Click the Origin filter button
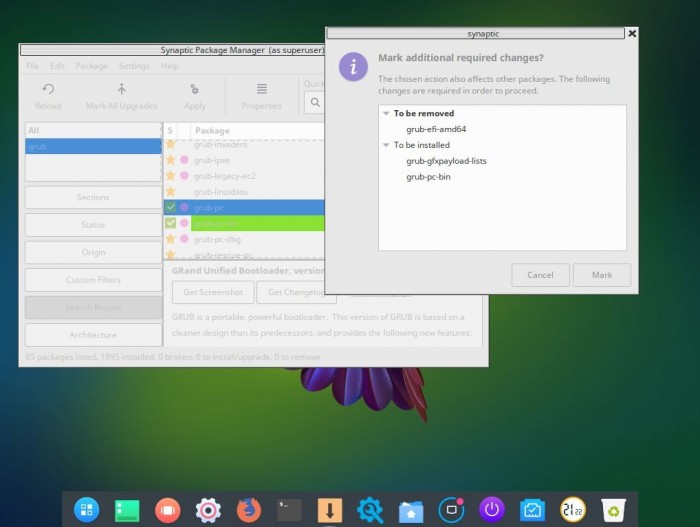 [93, 252]
